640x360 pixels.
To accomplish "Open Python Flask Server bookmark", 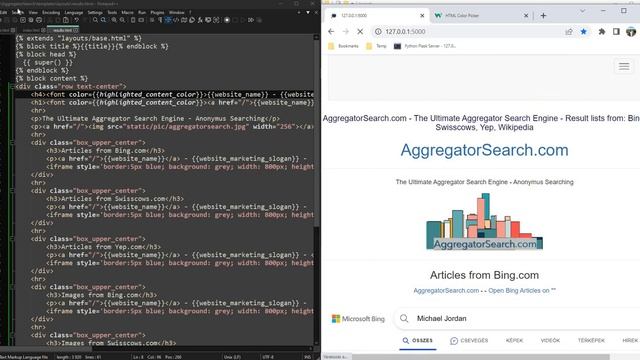I will (x=425, y=46).
